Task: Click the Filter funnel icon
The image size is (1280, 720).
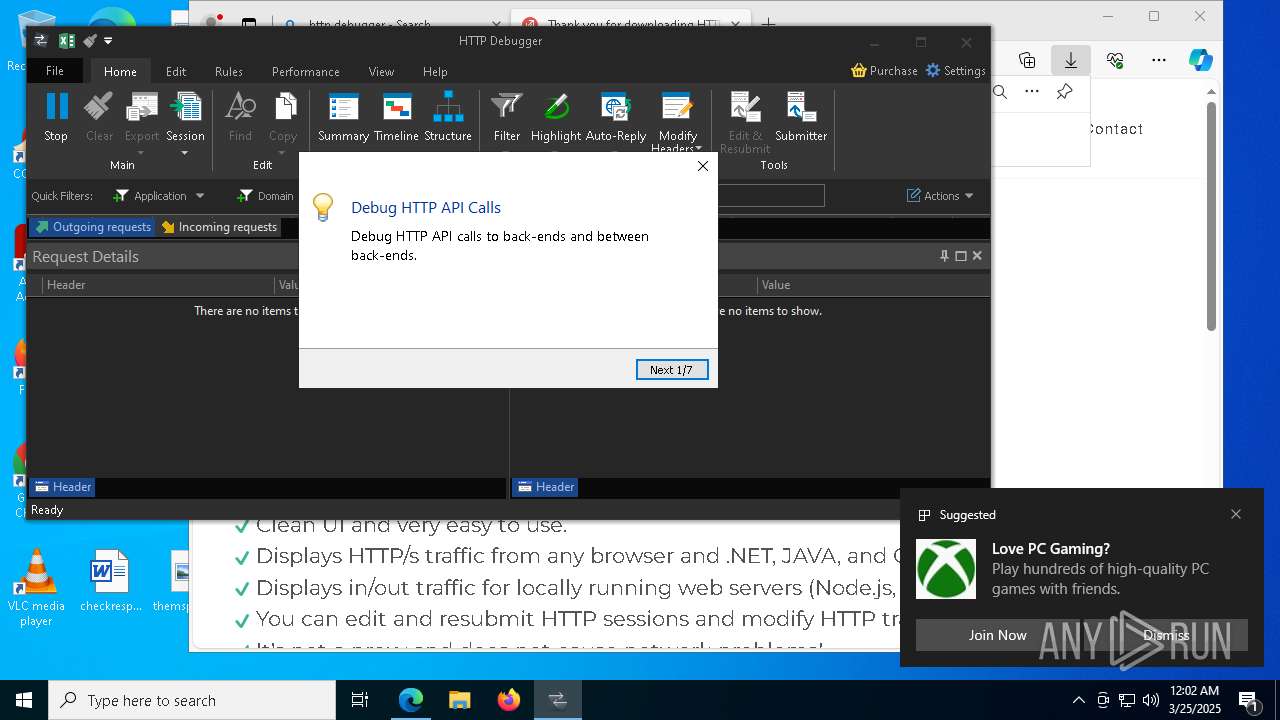Action: (507, 107)
